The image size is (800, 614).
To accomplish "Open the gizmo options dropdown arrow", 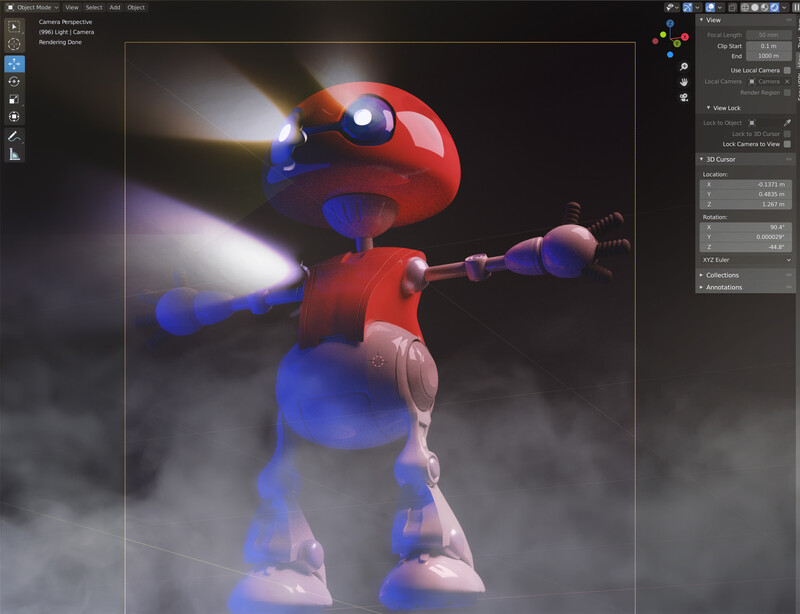I will pyautogui.click(x=697, y=8).
